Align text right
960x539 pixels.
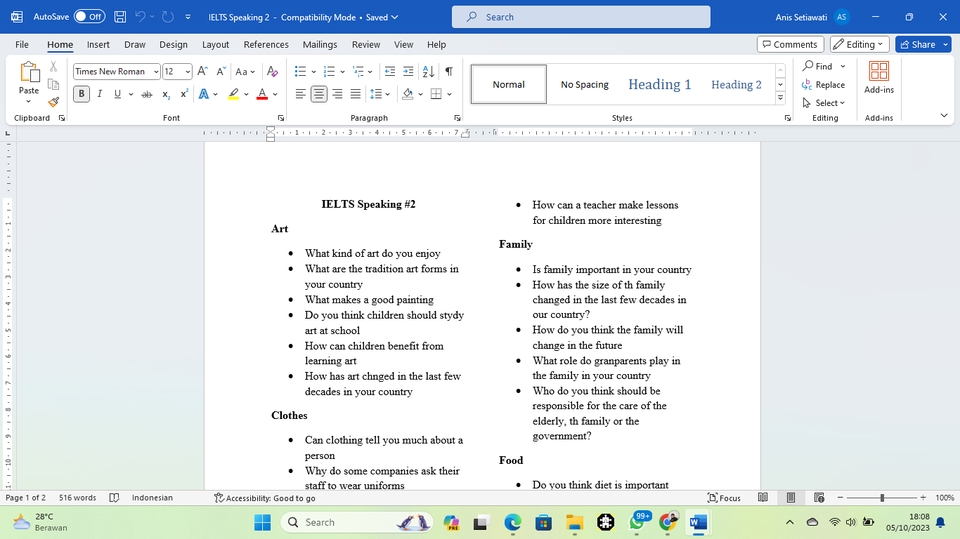pyautogui.click(x=337, y=94)
